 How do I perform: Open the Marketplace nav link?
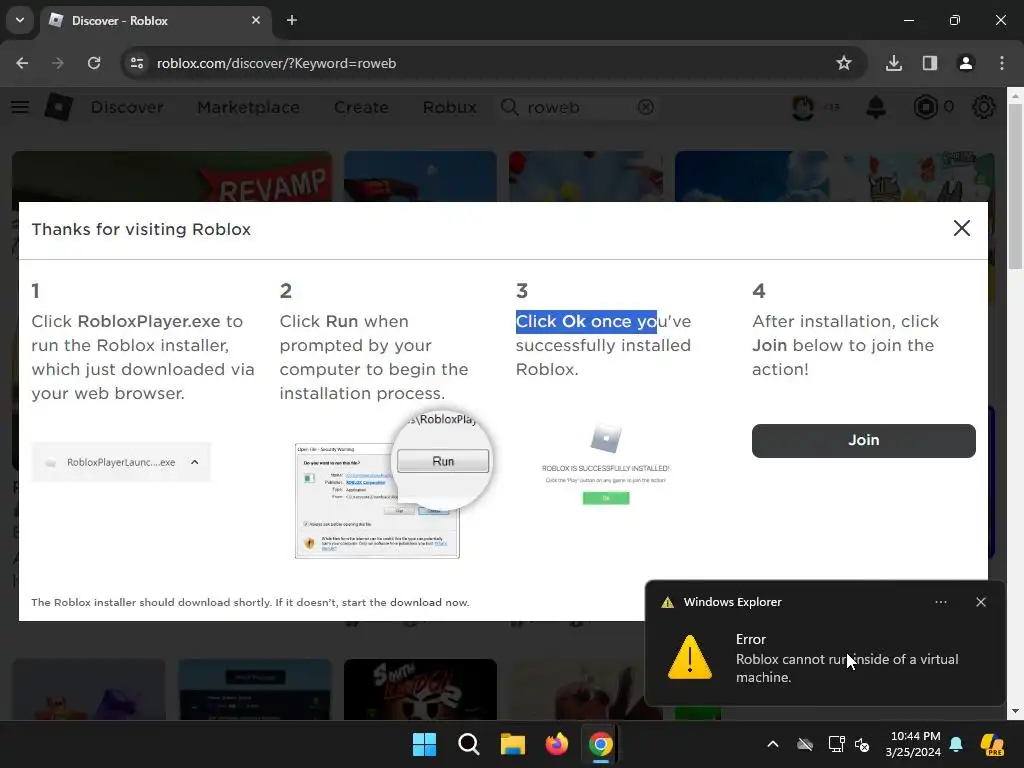pos(248,107)
